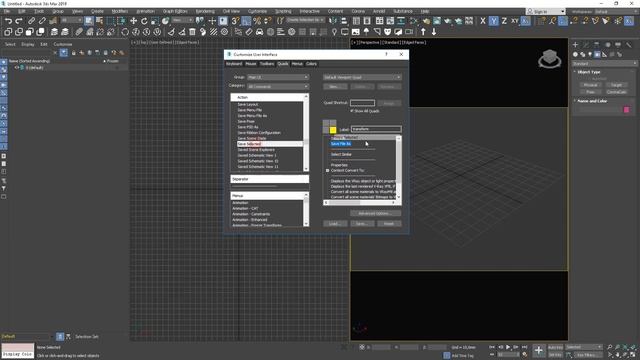Switch to the Mouse tab

click(251, 64)
